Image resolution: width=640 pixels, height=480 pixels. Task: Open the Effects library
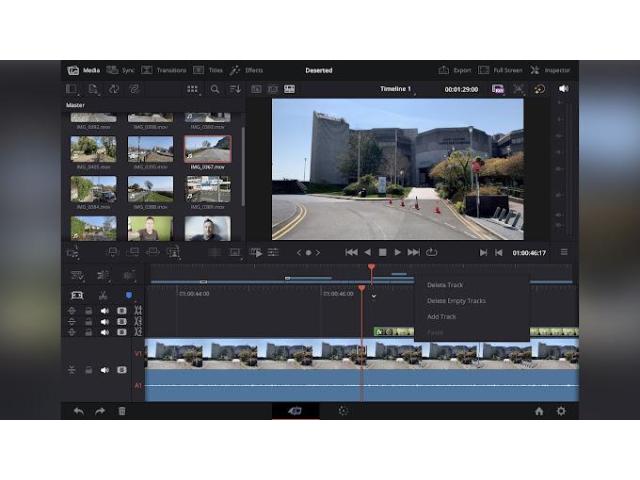[x=246, y=70]
